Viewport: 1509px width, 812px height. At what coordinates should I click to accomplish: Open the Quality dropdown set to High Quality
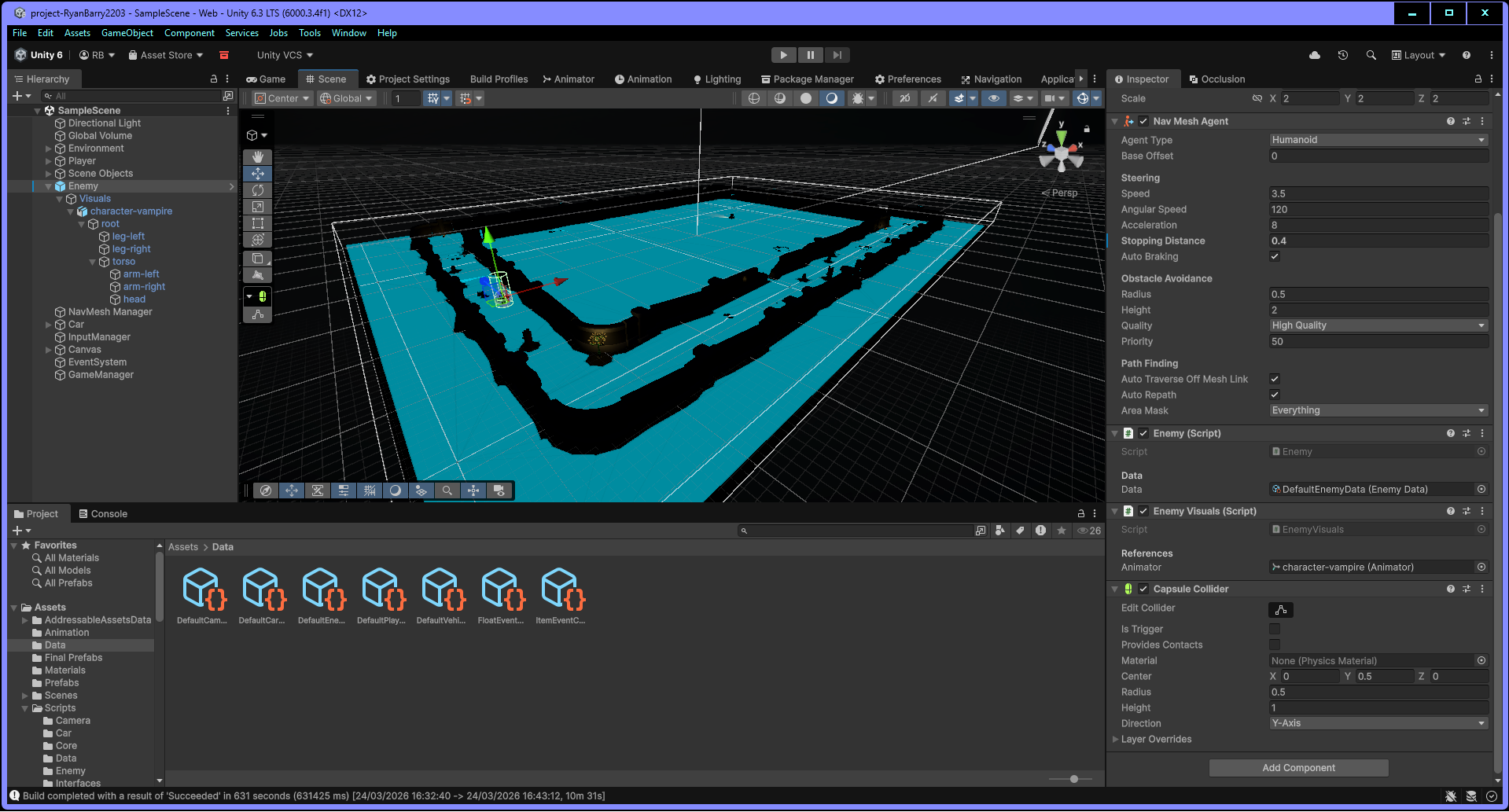[x=1378, y=325]
